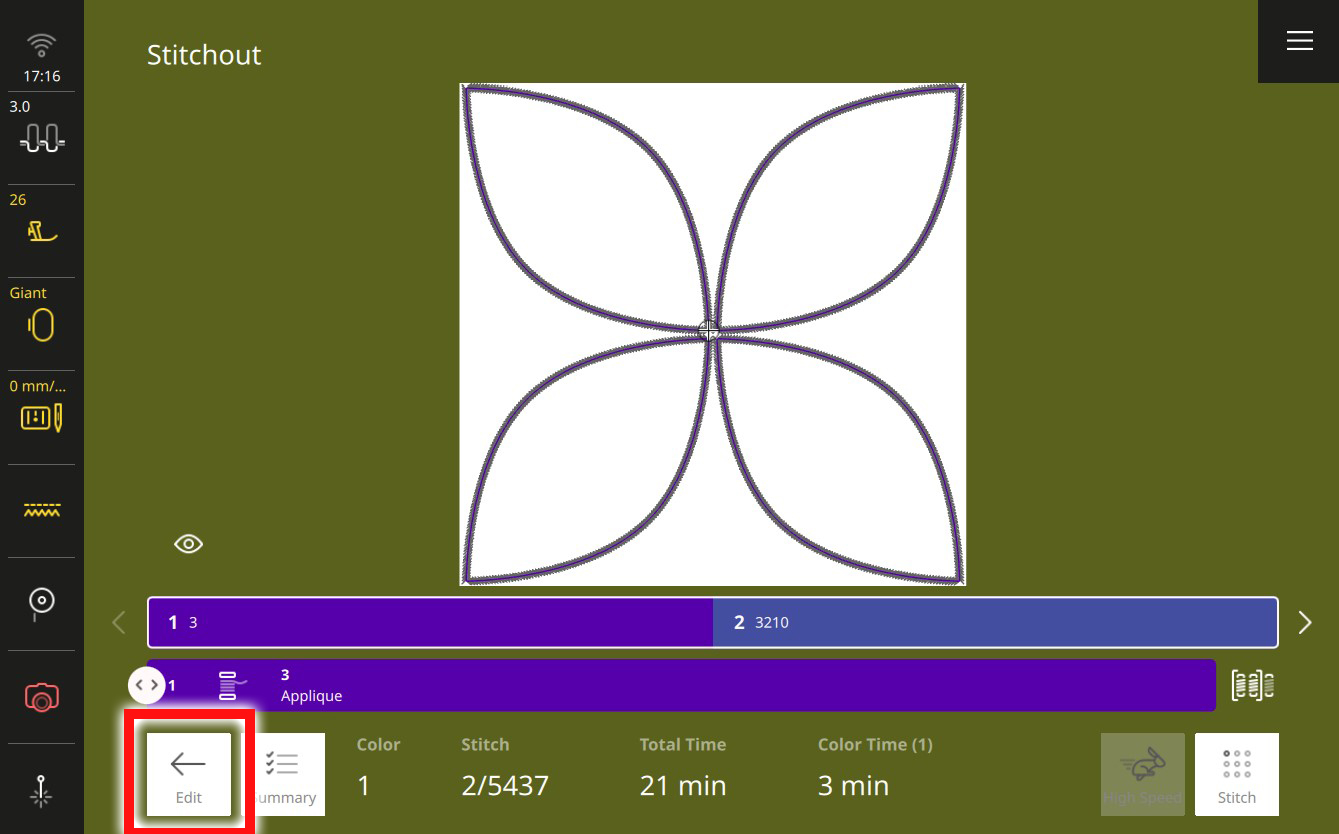Go to previous color block arrow

[x=119, y=622]
